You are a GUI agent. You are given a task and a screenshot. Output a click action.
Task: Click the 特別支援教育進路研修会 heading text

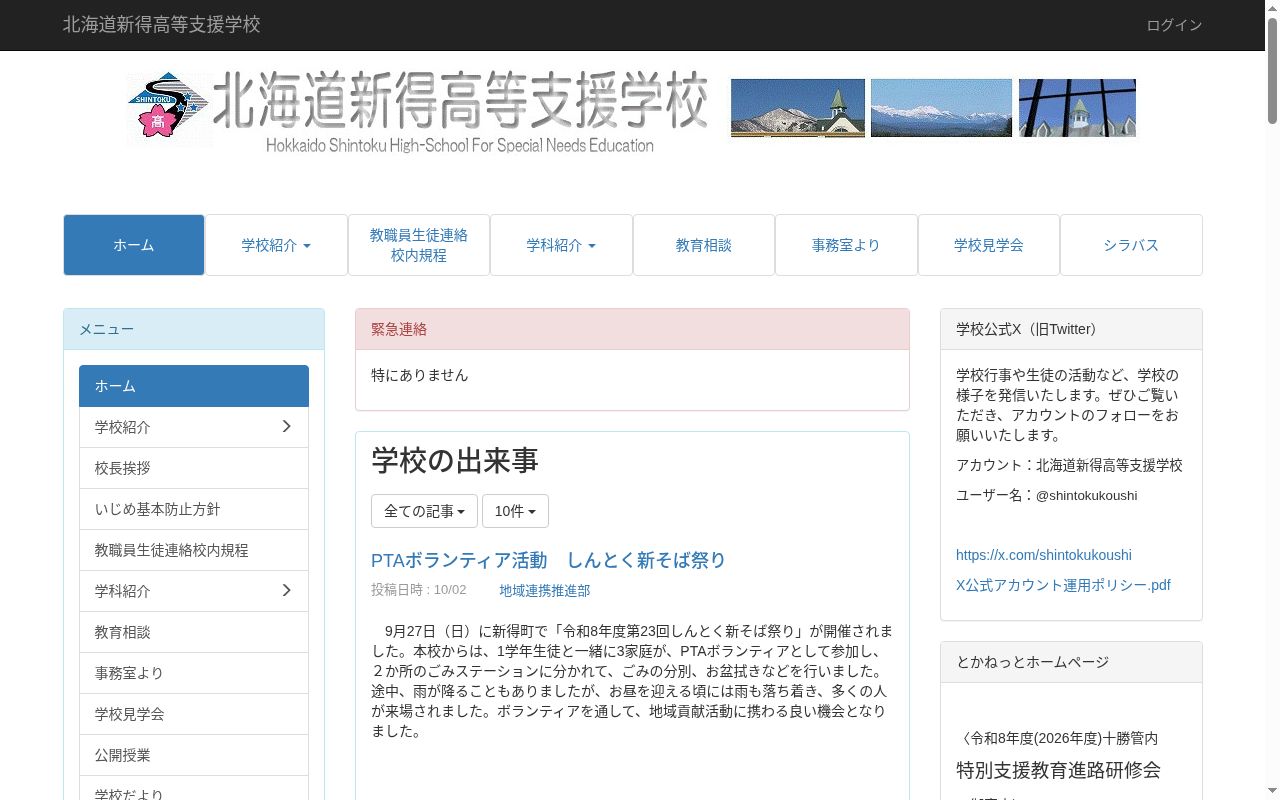pos(1058,770)
